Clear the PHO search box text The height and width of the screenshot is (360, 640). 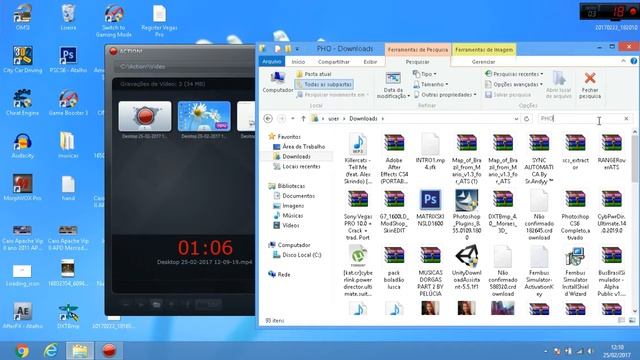click(x=626, y=119)
